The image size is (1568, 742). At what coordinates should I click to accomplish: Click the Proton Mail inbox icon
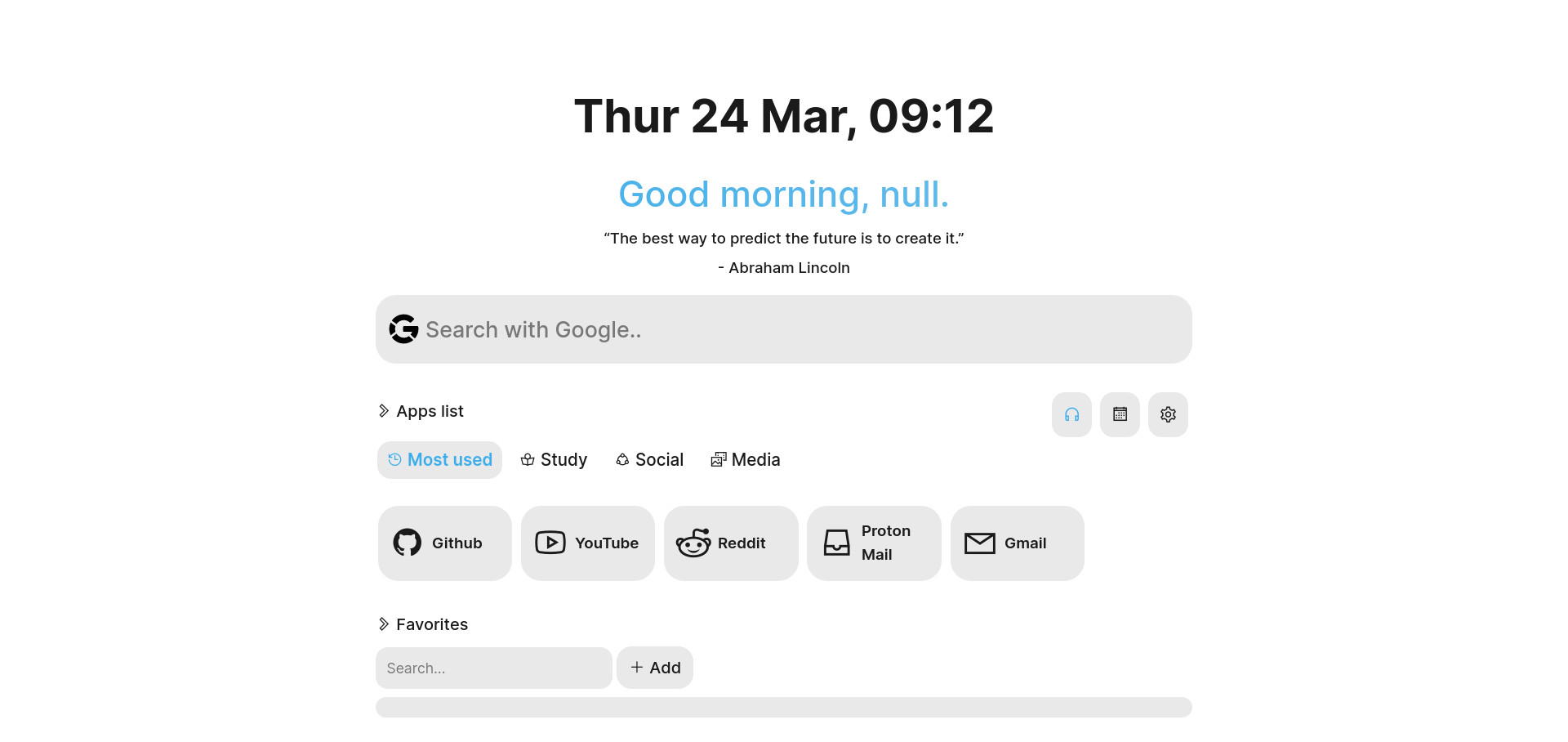point(837,543)
